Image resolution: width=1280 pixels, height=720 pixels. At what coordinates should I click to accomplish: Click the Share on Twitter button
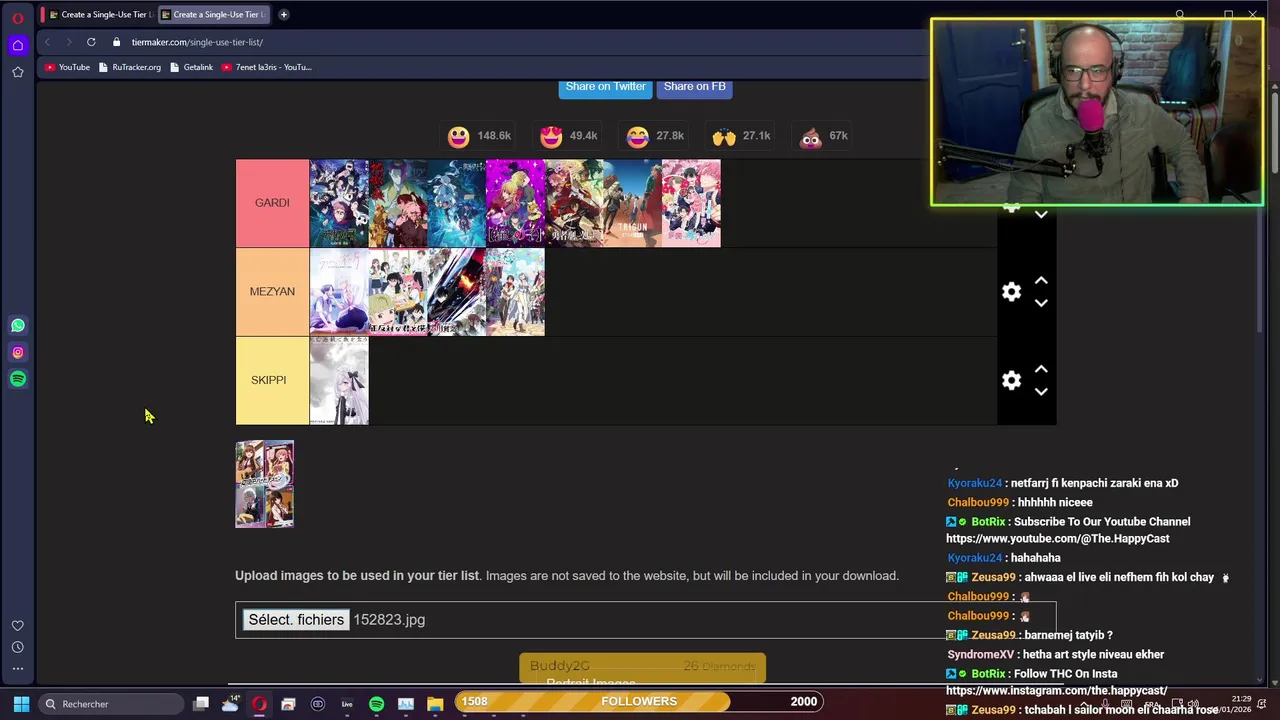coord(605,87)
